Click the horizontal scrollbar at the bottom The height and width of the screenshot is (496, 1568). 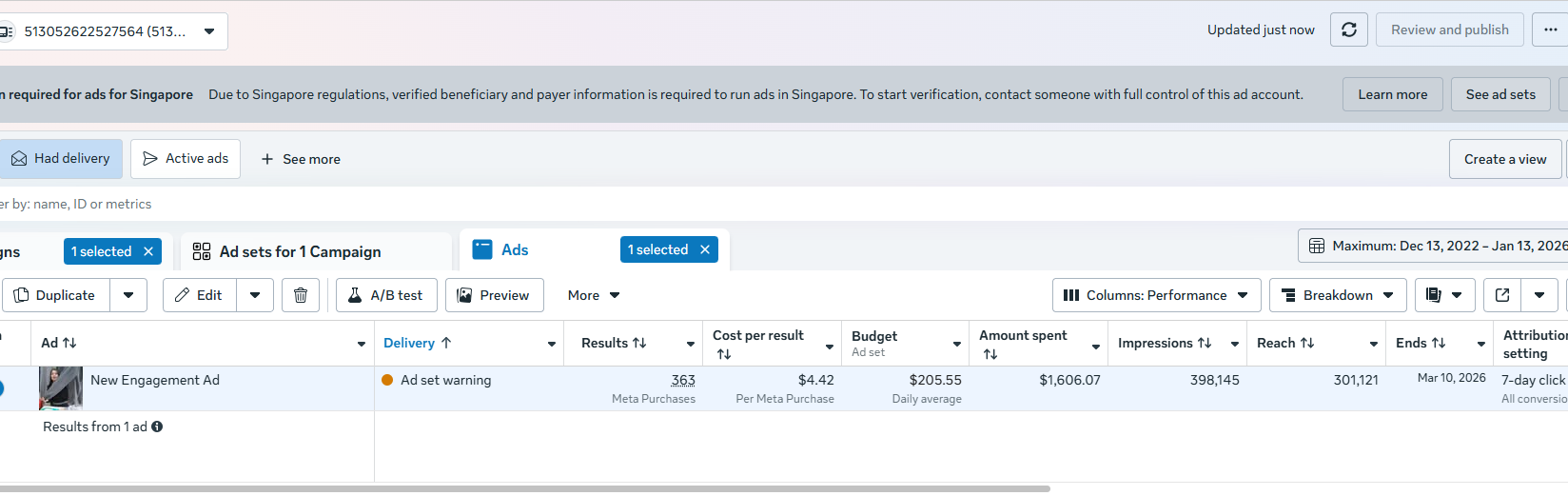pyautogui.click(x=523, y=488)
